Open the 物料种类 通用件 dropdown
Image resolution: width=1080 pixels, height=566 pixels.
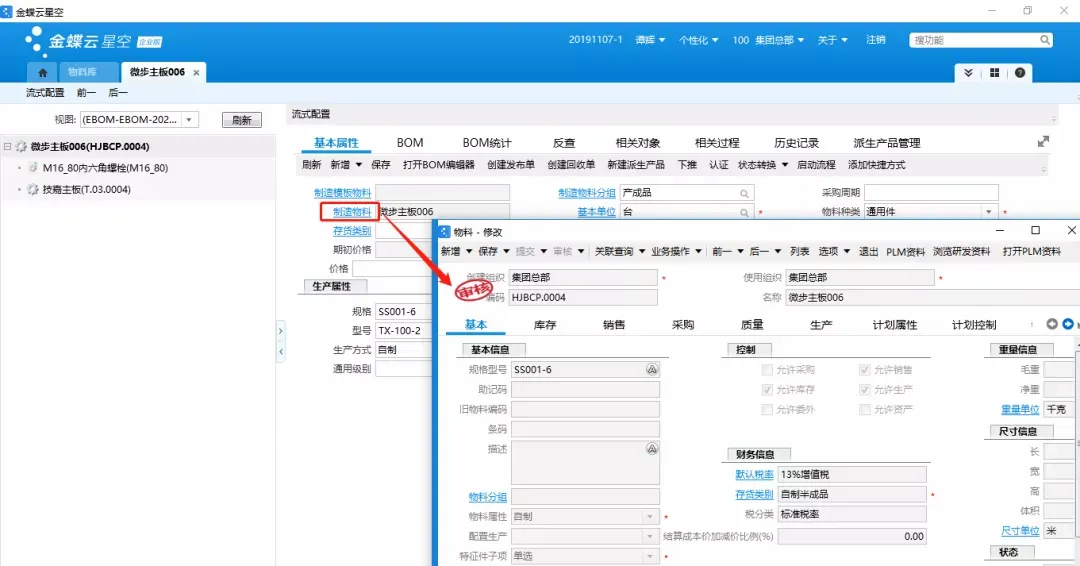989,212
